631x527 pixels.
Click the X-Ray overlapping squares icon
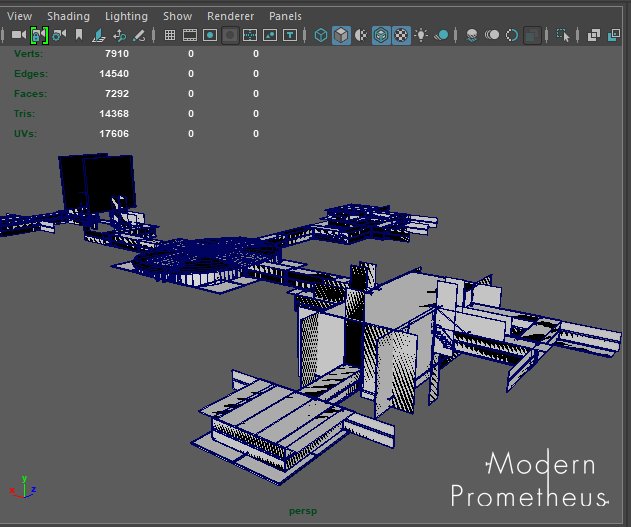[594, 35]
